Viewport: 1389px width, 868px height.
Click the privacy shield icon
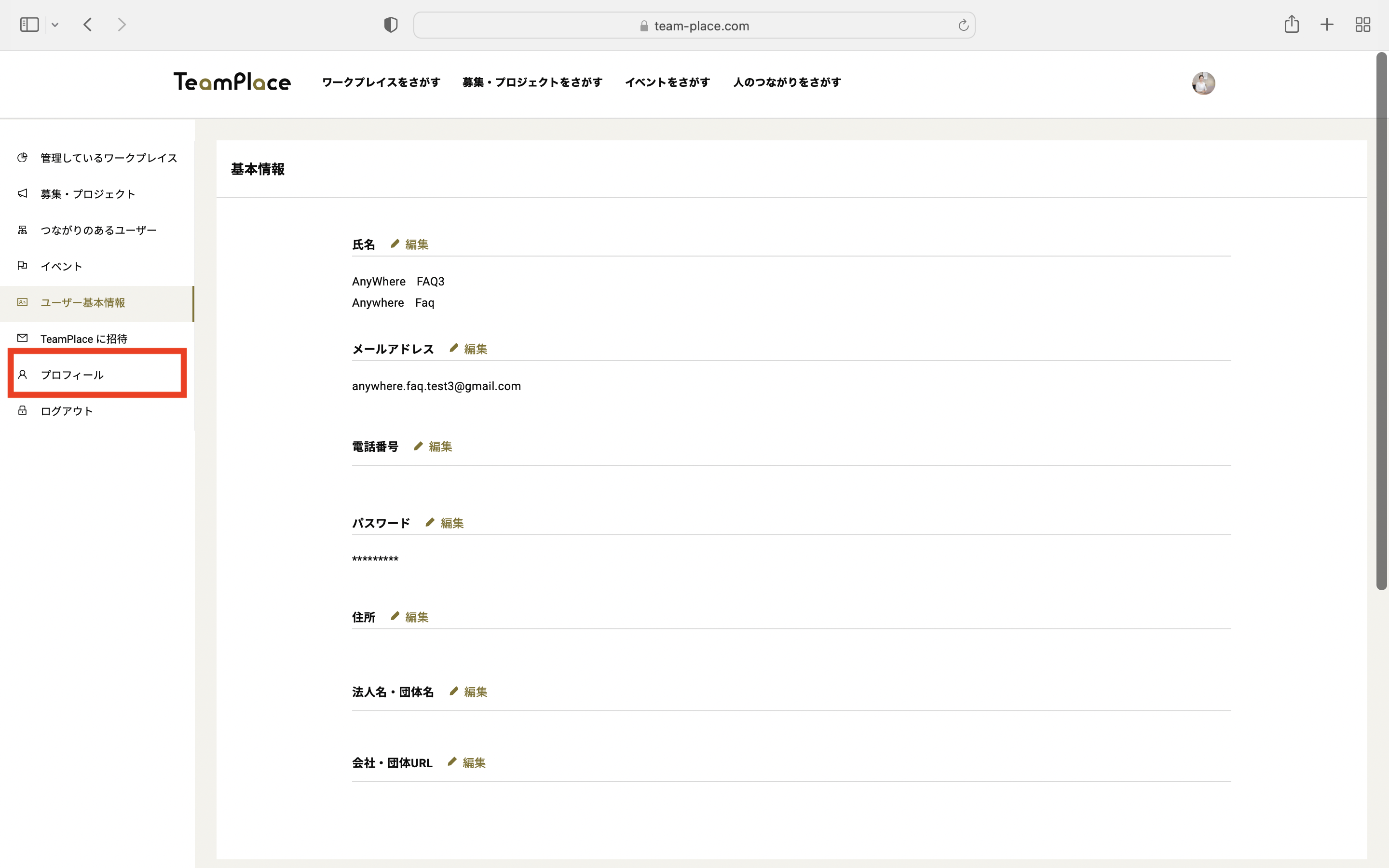[x=390, y=25]
